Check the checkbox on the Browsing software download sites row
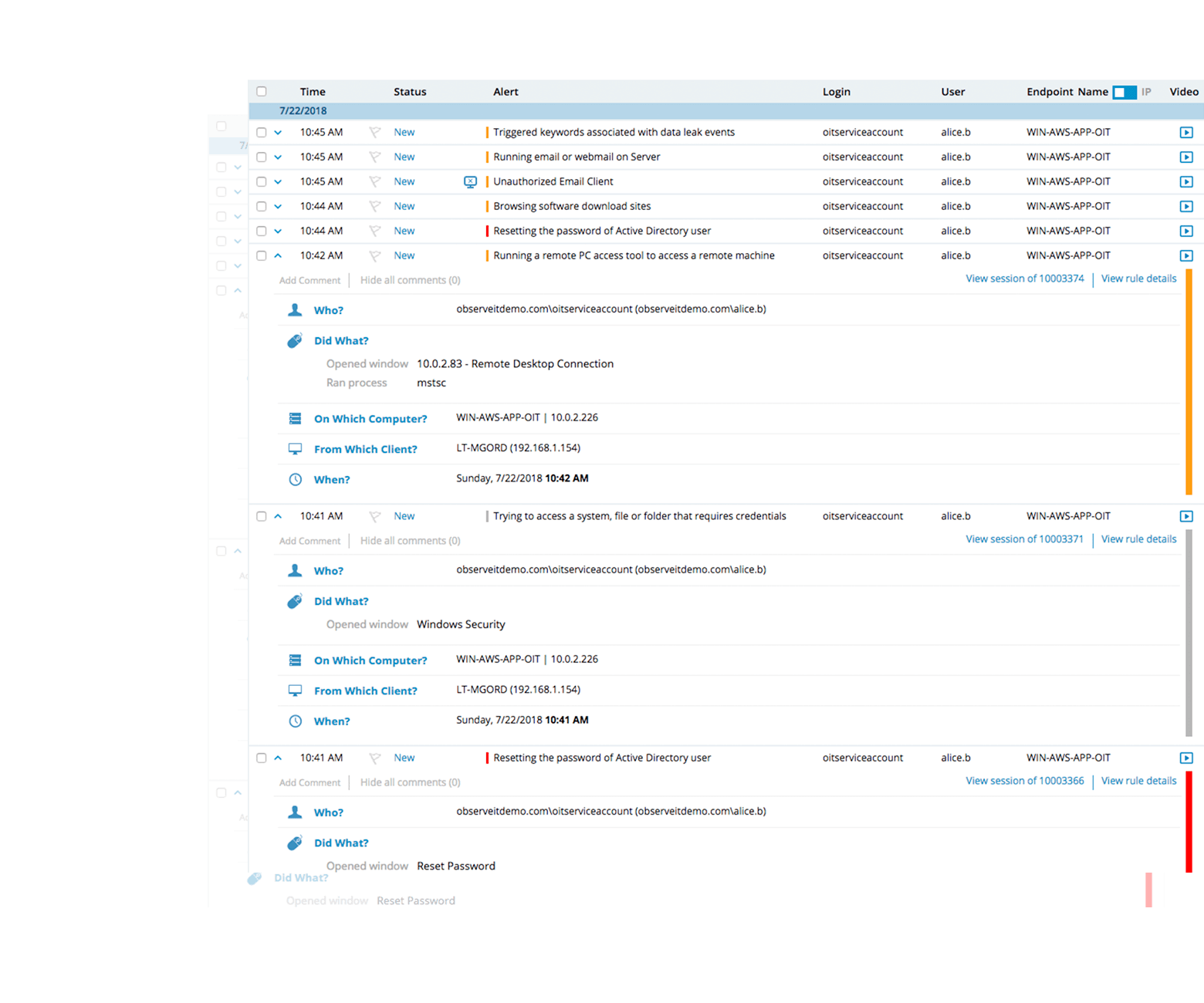The width and height of the screenshot is (1204, 1003). [x=261, y=206]
